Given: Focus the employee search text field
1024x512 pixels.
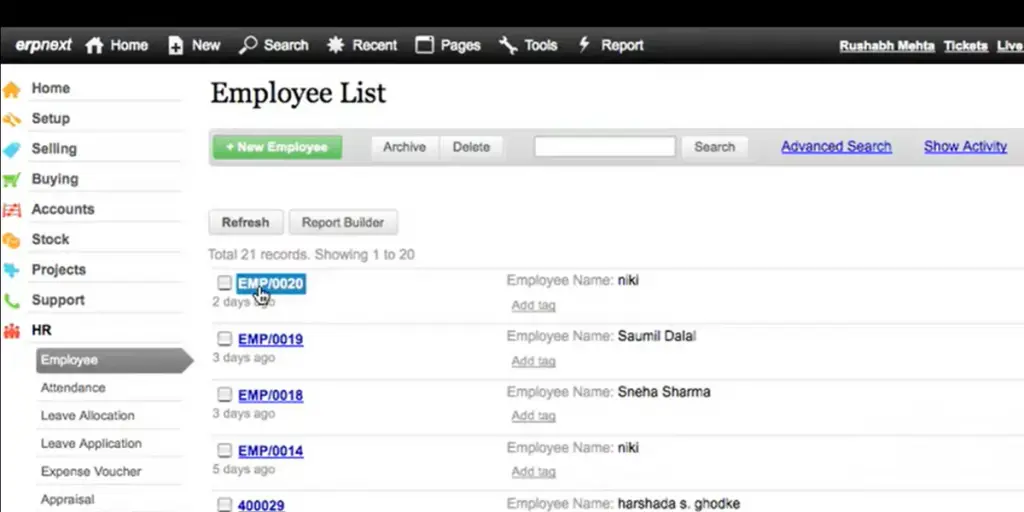Looking at the screenshot, I should [x=604, y=147].
